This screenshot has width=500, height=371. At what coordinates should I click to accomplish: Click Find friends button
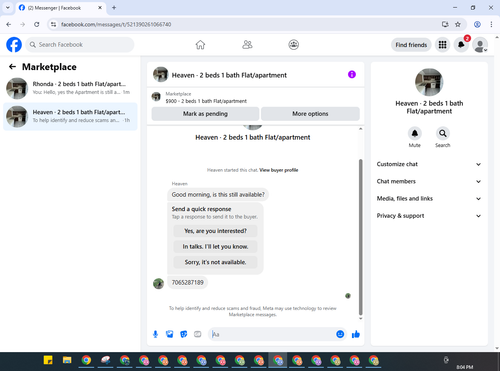tap(411, 45)
